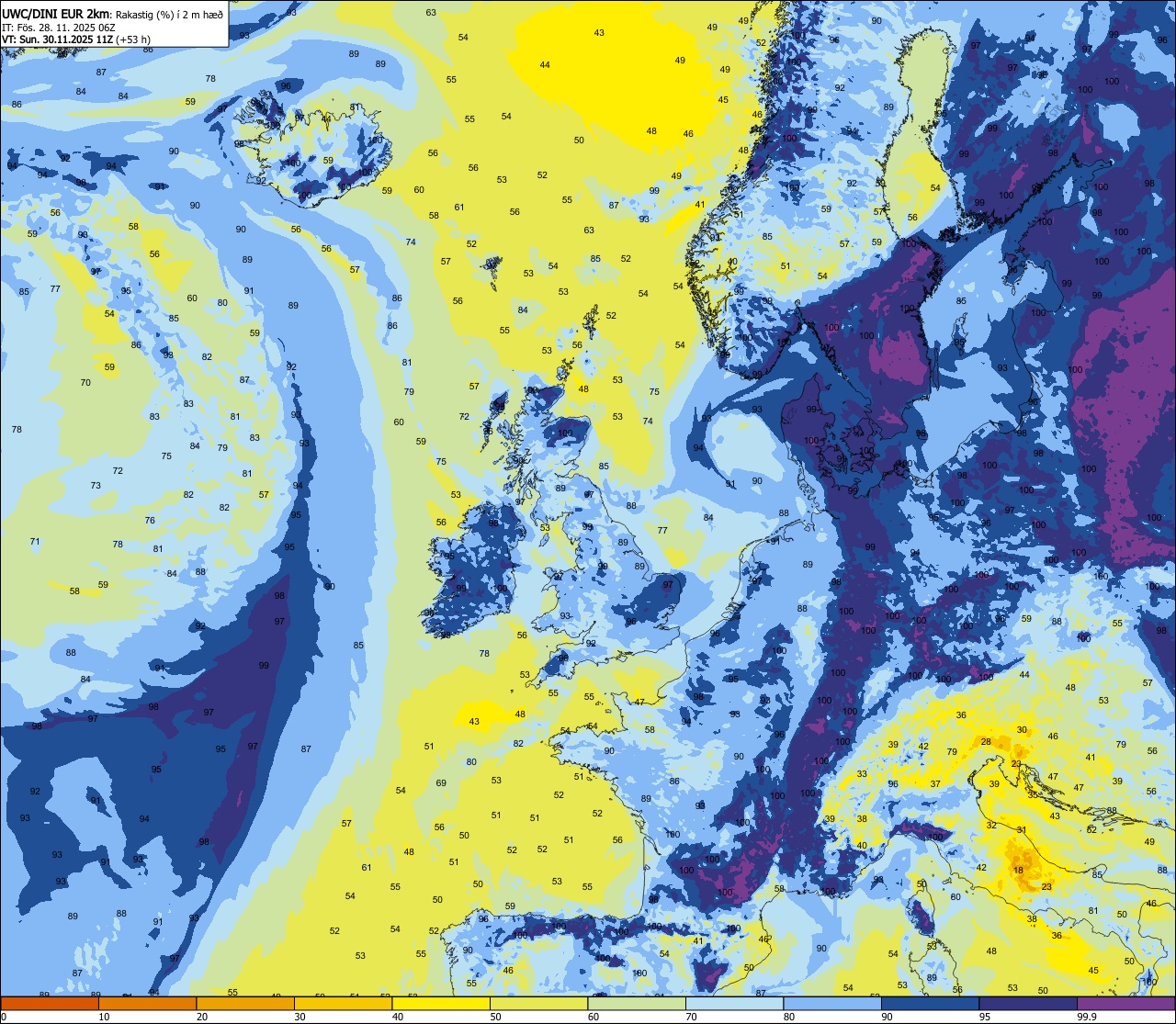Viewport: 1176px width, 1024px height.
Task: Select the golden 30–40 legend swatch
Action: point(343,1004)
